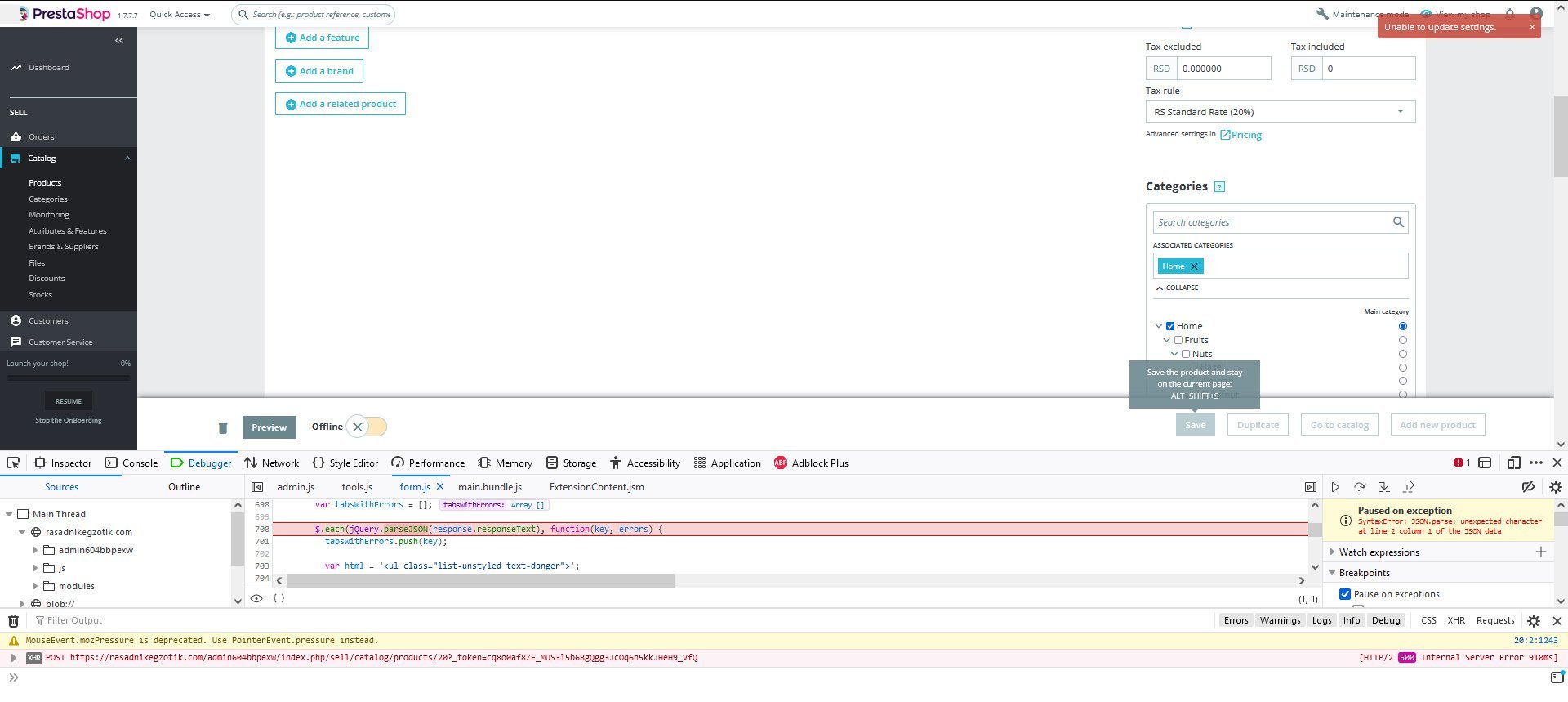Remove the Home associated category tag
This screenshot has height=702, width=1568.
(x=1194, y=266)
